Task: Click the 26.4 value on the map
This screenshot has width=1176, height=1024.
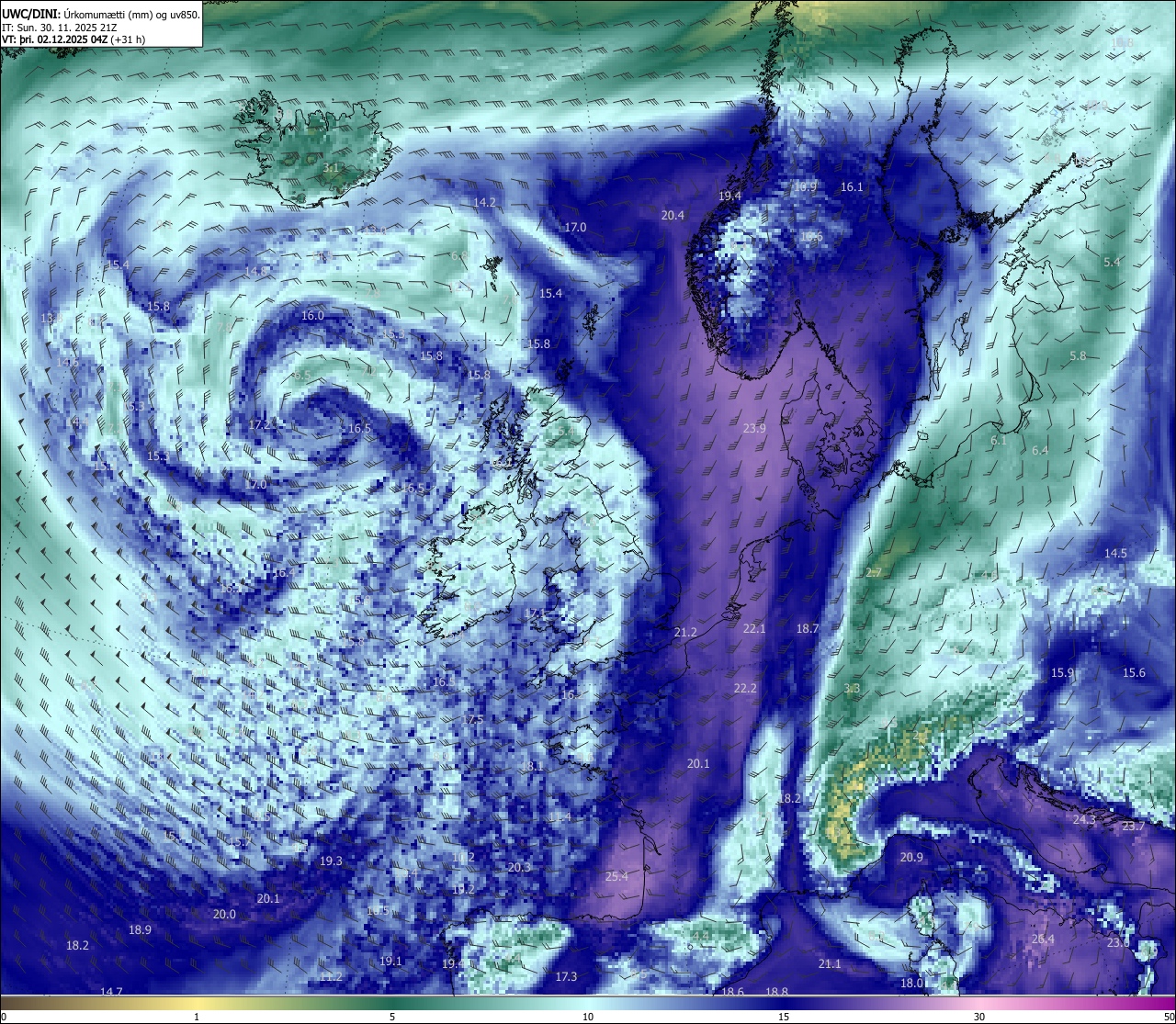Action: (x=1043, y=940)
